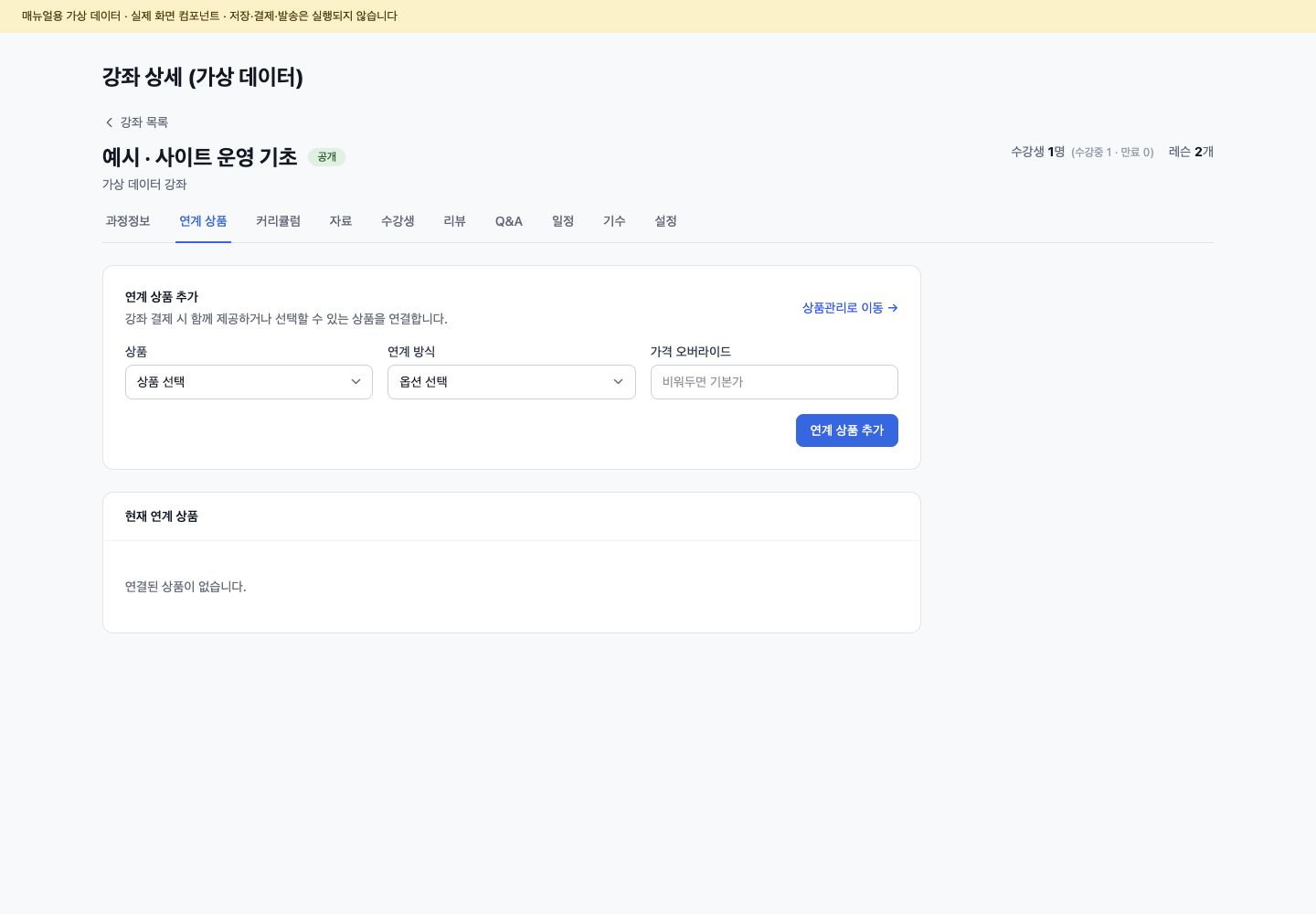Open the 리뷰 tab
Screen dimensions: 1316x914
tap(454, 221)
